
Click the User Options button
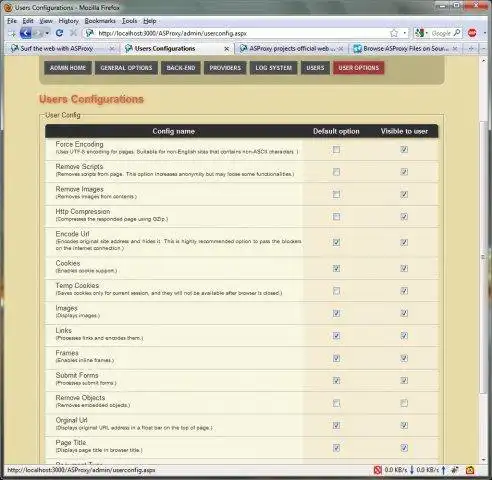pos(359,68)
